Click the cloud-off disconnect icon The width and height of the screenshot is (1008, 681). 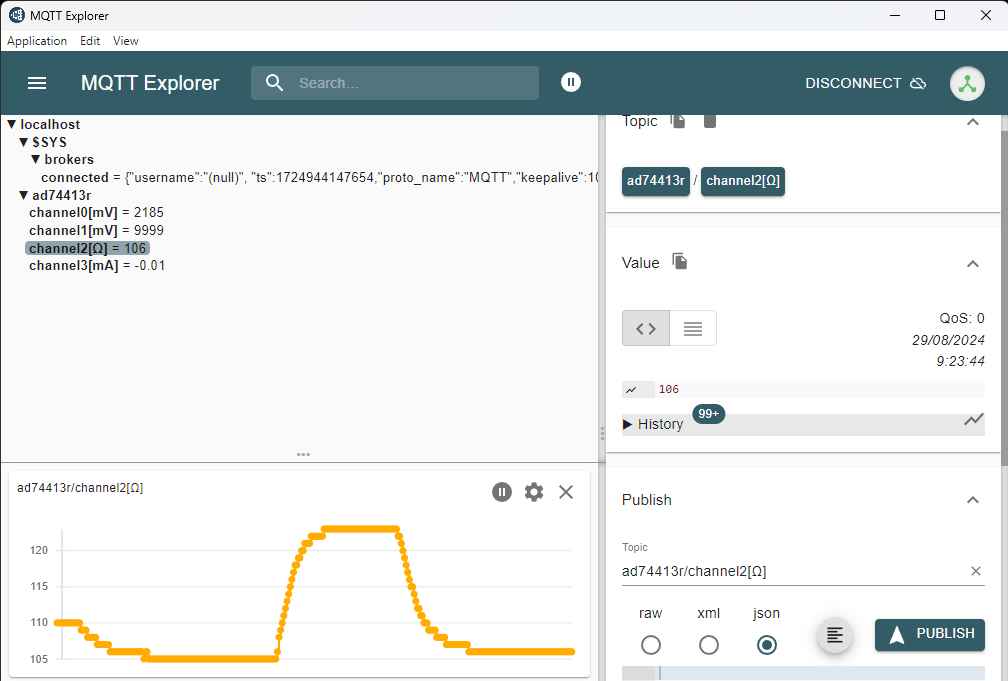click(918, 84)
